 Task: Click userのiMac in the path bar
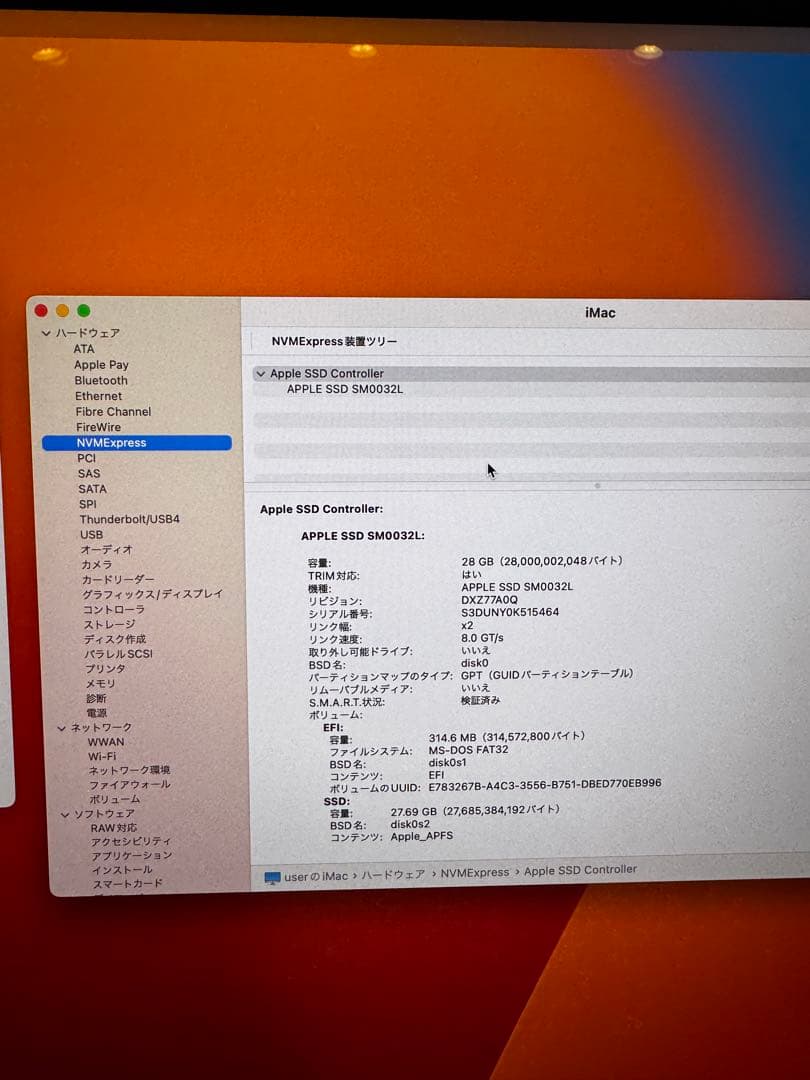coord(316,877)
